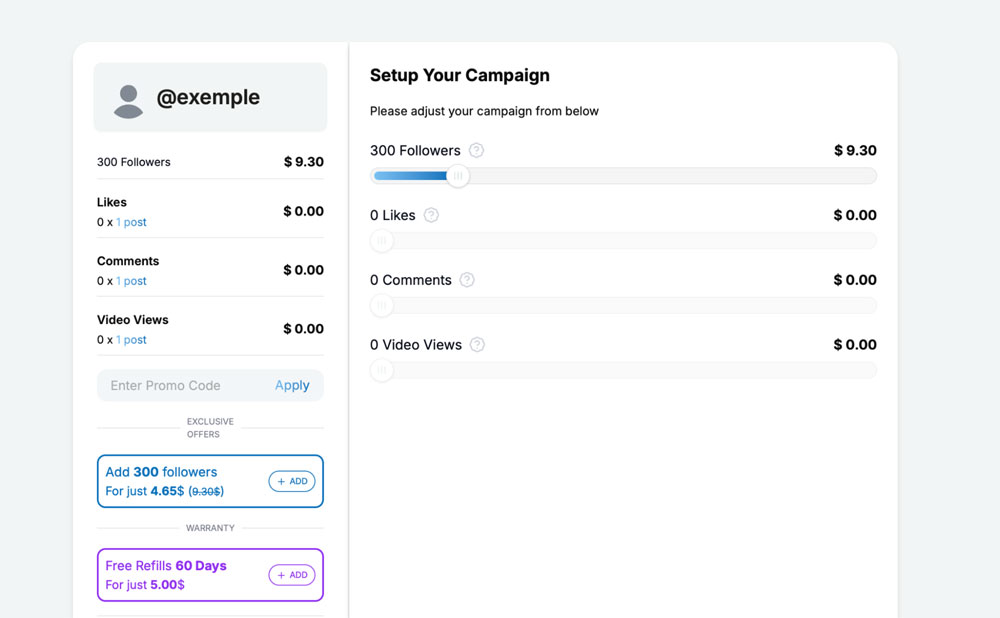Open the help tooltip icon for Comments
This screenshot has width=1000, height=618.
(x=467, y=280)
